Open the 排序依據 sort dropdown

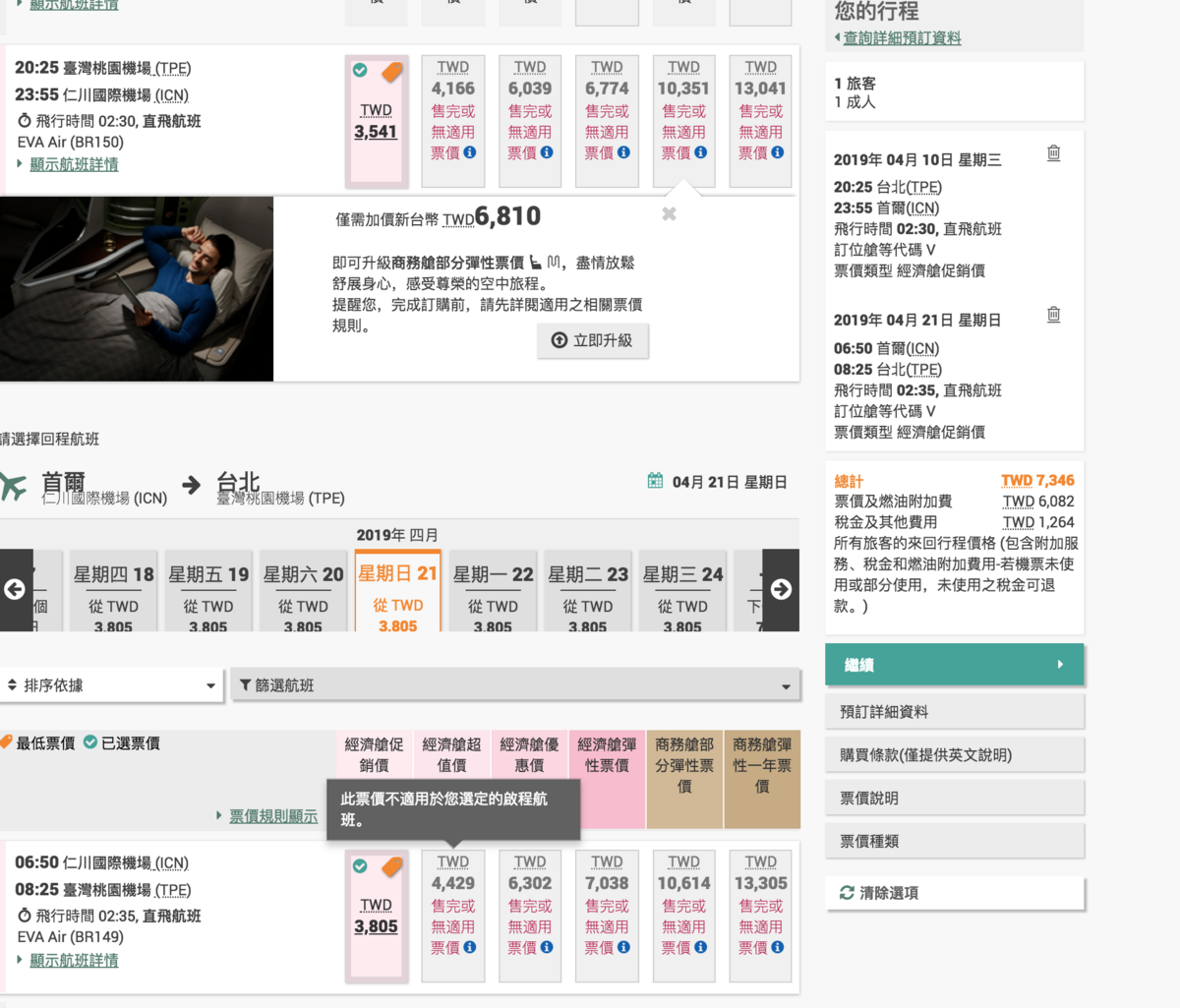pyautogui.click(x=111, y=685)
